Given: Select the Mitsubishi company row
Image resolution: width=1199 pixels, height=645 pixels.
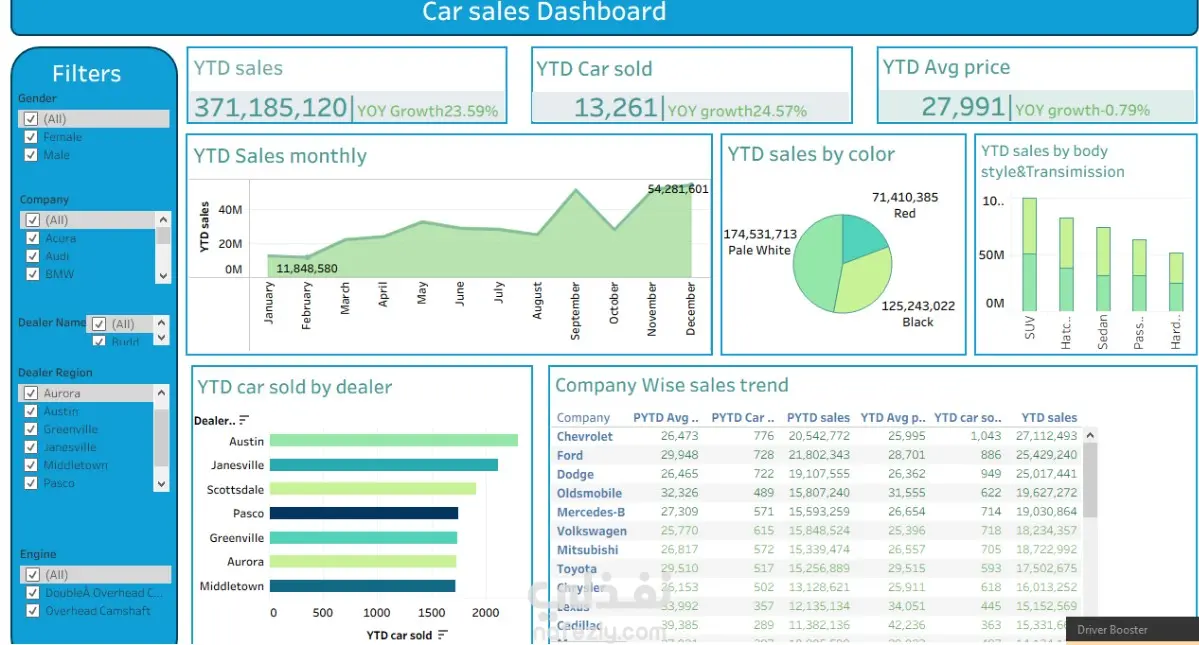Looking at the screenshot, I should pos(817,549).
